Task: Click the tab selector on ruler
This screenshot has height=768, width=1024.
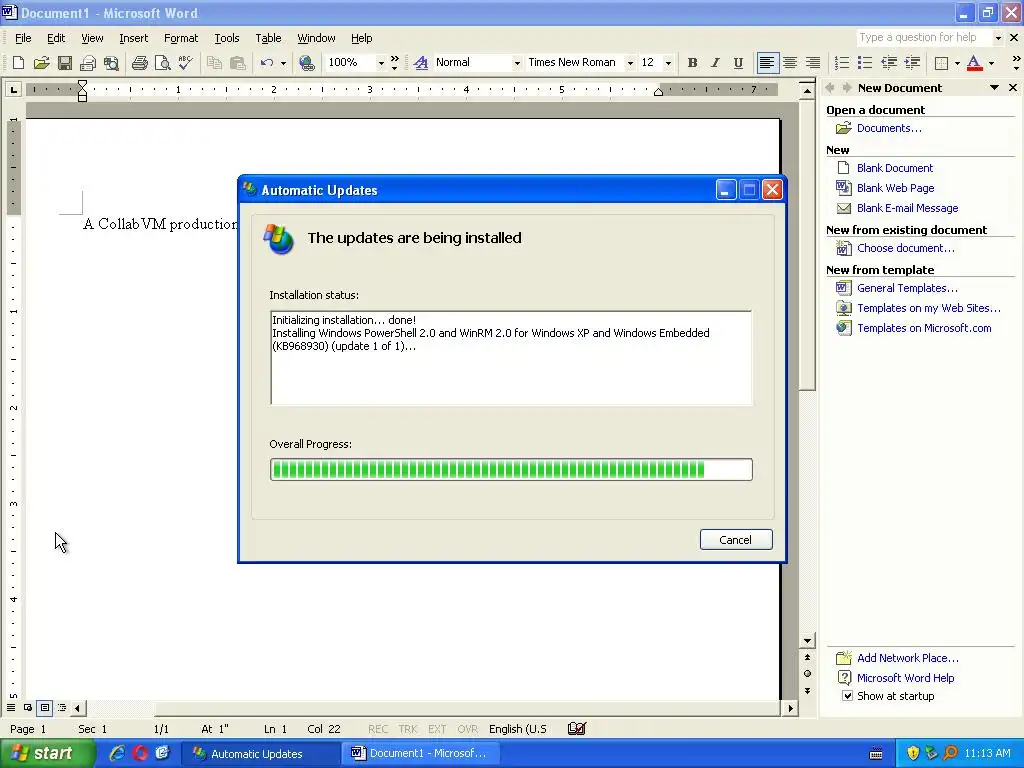Action: point(13,89)
